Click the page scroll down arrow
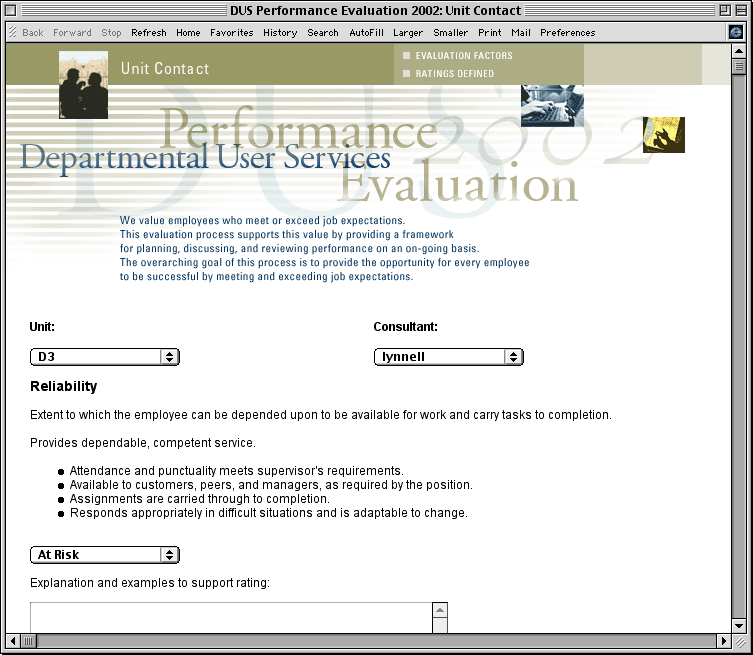This screenshot has width=753, height=655. (739, 623)
